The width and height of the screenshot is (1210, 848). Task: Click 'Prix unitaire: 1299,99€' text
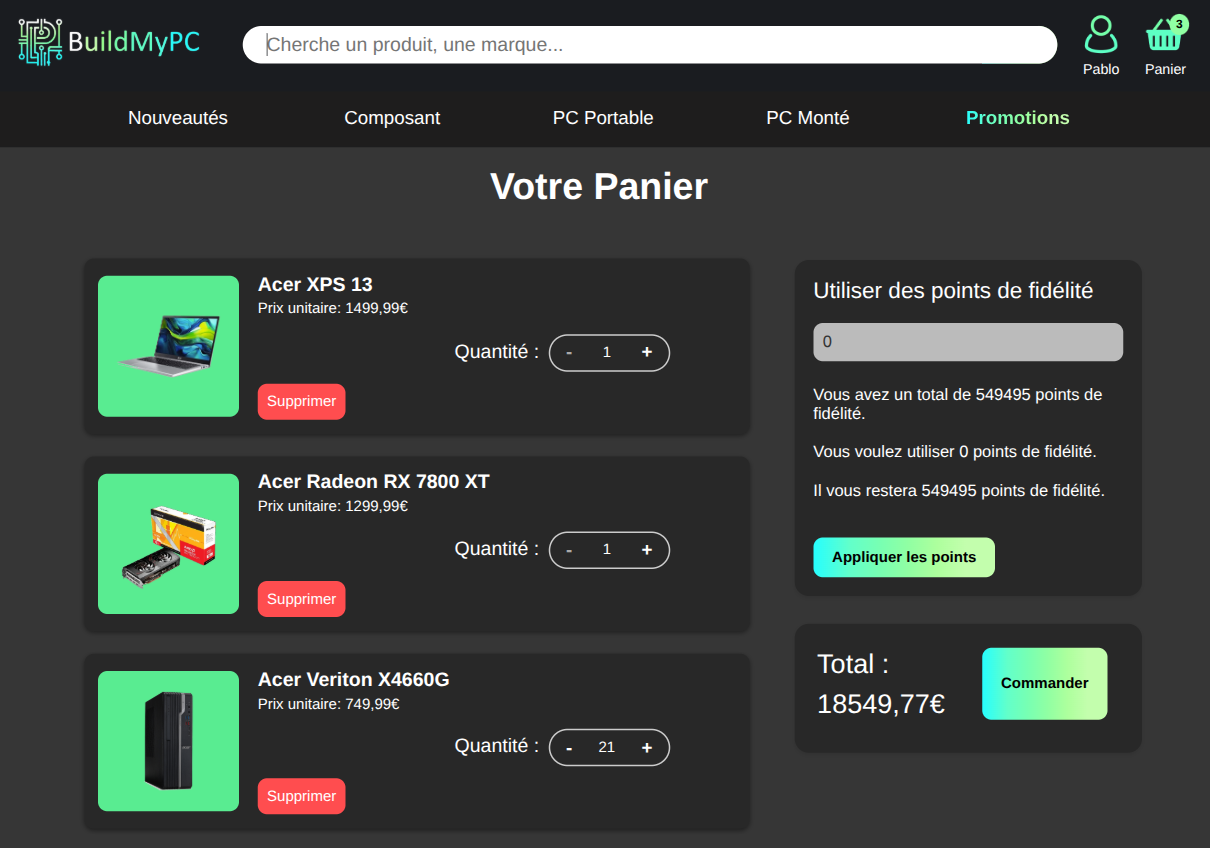[333, 506]
